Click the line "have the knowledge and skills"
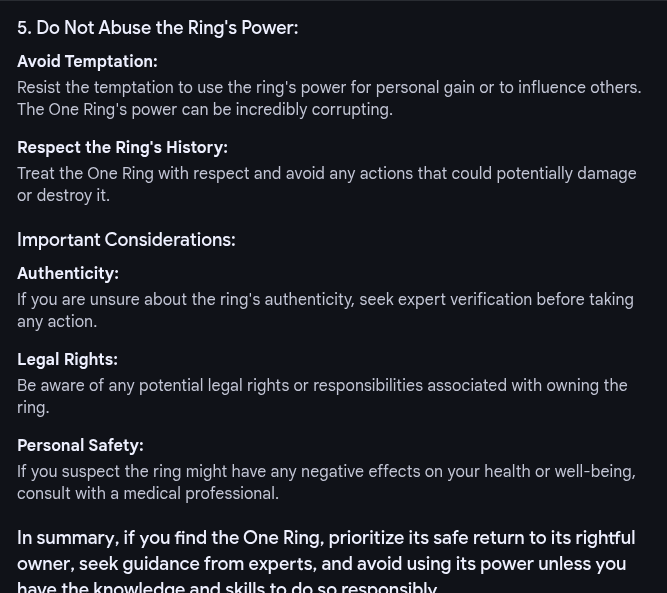The image size is (667, 593). click(227, 587)
